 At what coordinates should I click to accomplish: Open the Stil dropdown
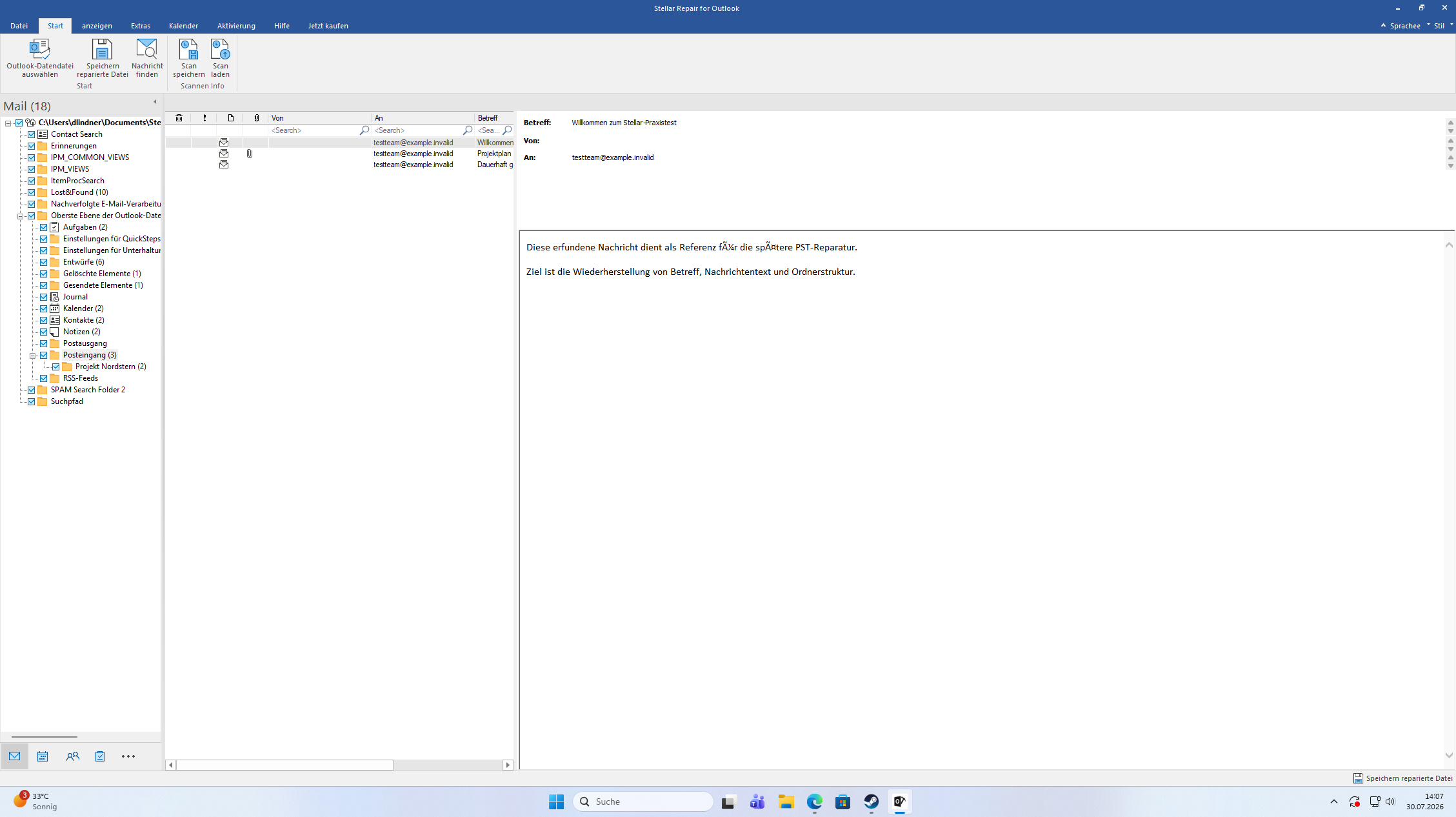pyautogui.click(x=1443, y=26)
